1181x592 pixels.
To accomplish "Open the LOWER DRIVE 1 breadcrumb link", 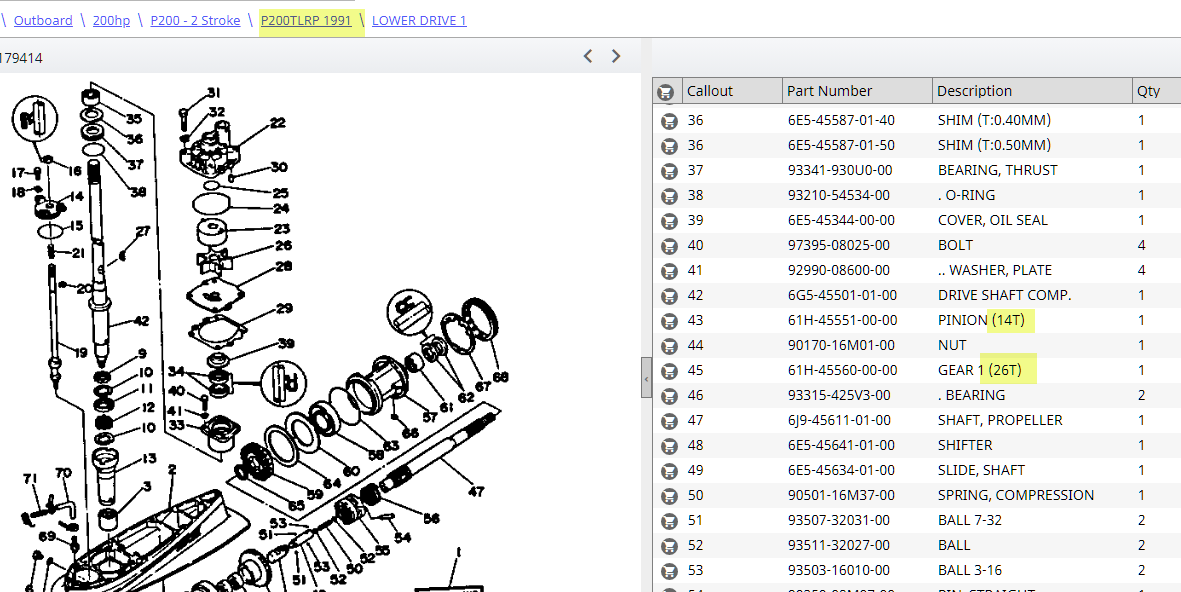I will pos(420,20).
